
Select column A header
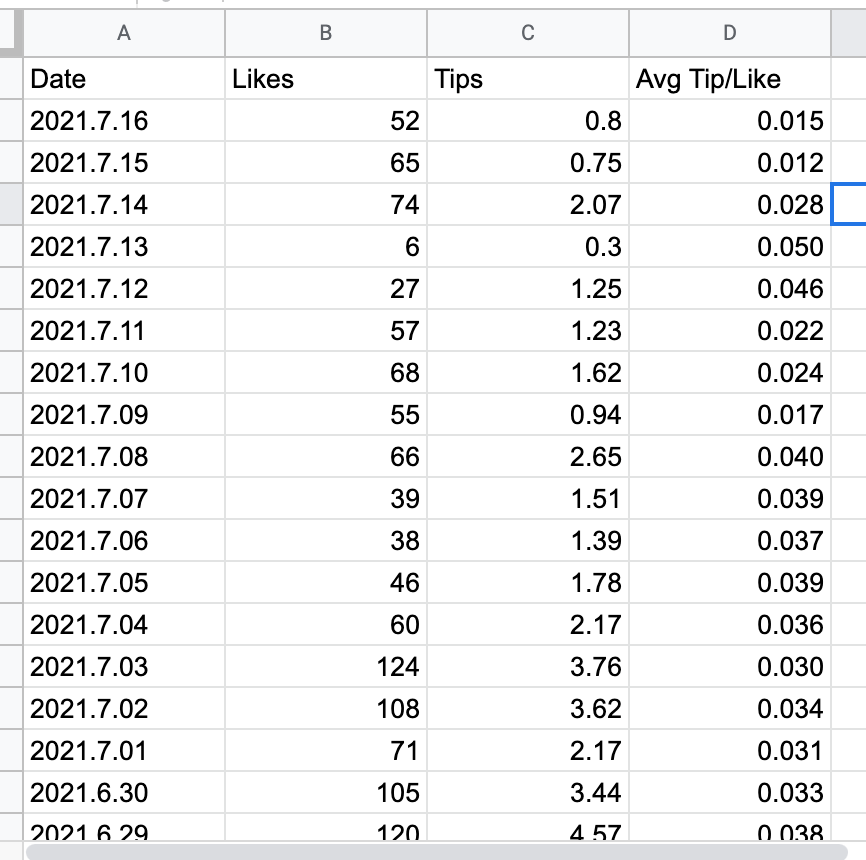[x=124, y=33]
